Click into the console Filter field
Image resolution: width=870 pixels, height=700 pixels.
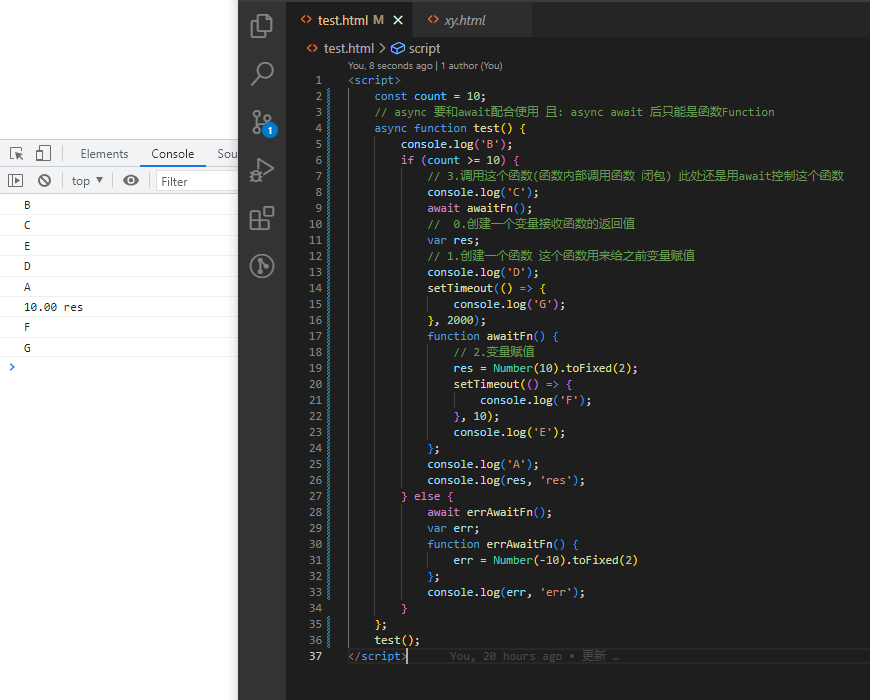click(196, 181)
